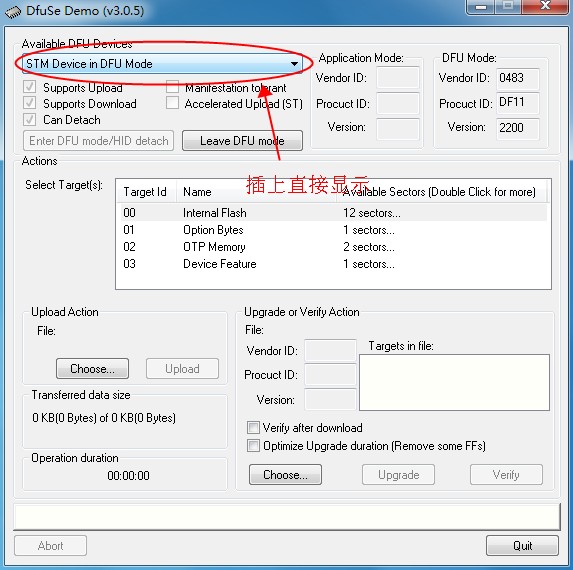The width and height of the screenshot is (573, 570).
Task: Click Application Mode Version field
Action: (x=398, y=129)
